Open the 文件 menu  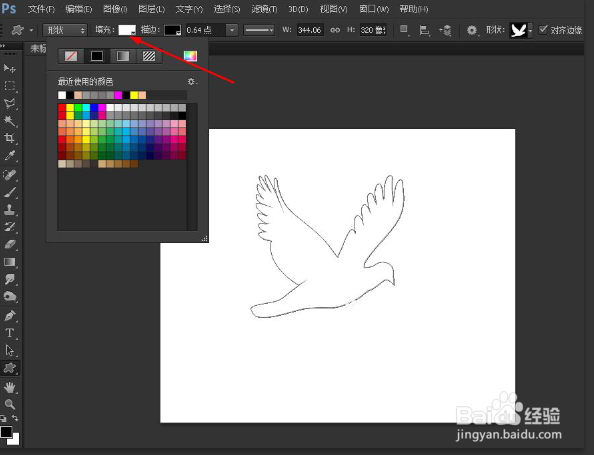(41, 9)
